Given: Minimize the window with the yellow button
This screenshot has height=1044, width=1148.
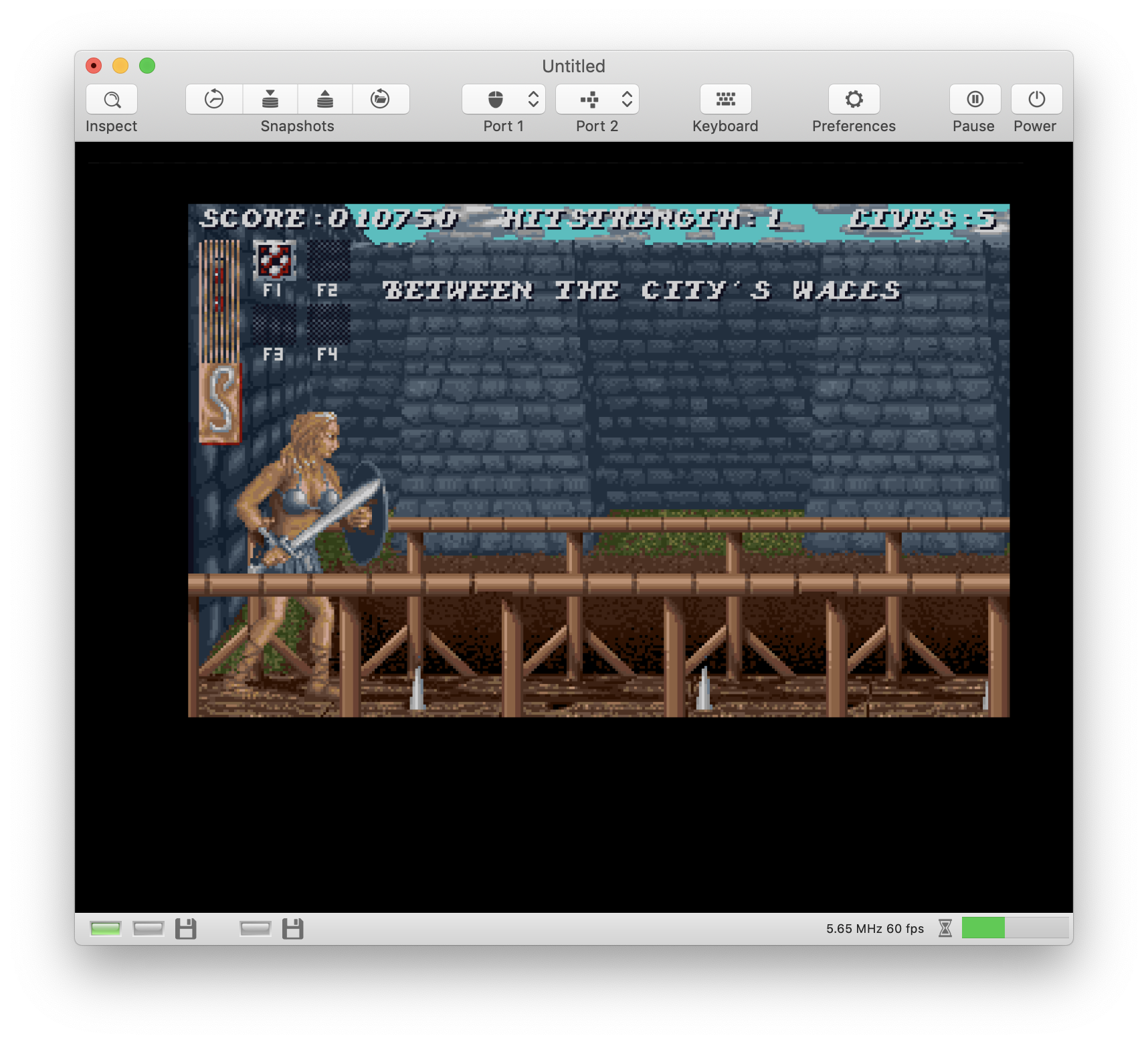Looking at the screenshot, I should coord(120,66).
